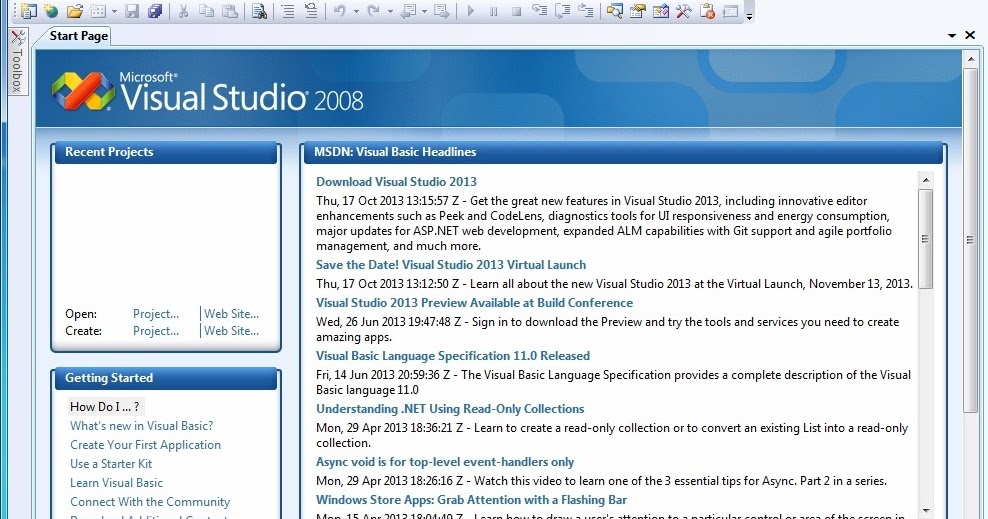
Task: Open Create Your First Application link
Action: (146, 445)
